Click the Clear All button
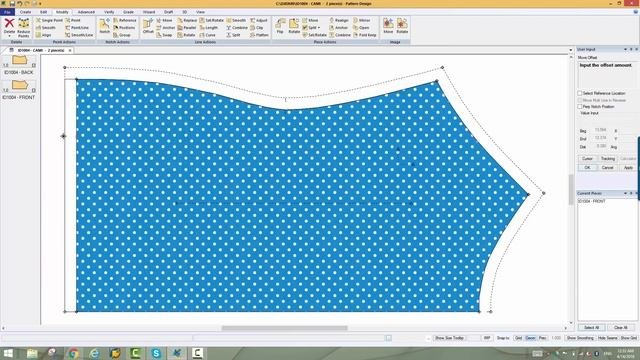640x360 pixels. tap(620, 327)
